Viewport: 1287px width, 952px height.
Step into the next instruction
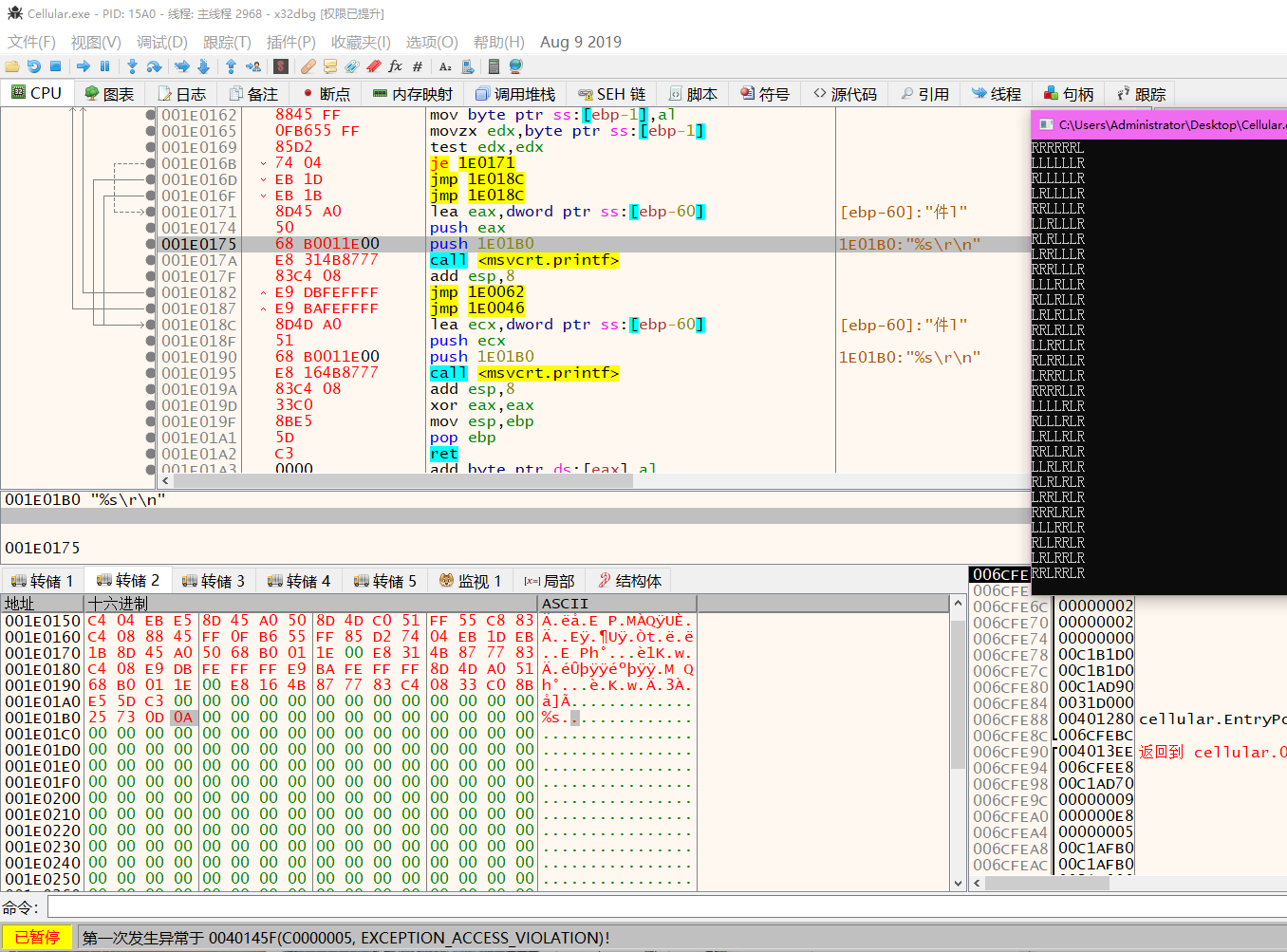132,66
